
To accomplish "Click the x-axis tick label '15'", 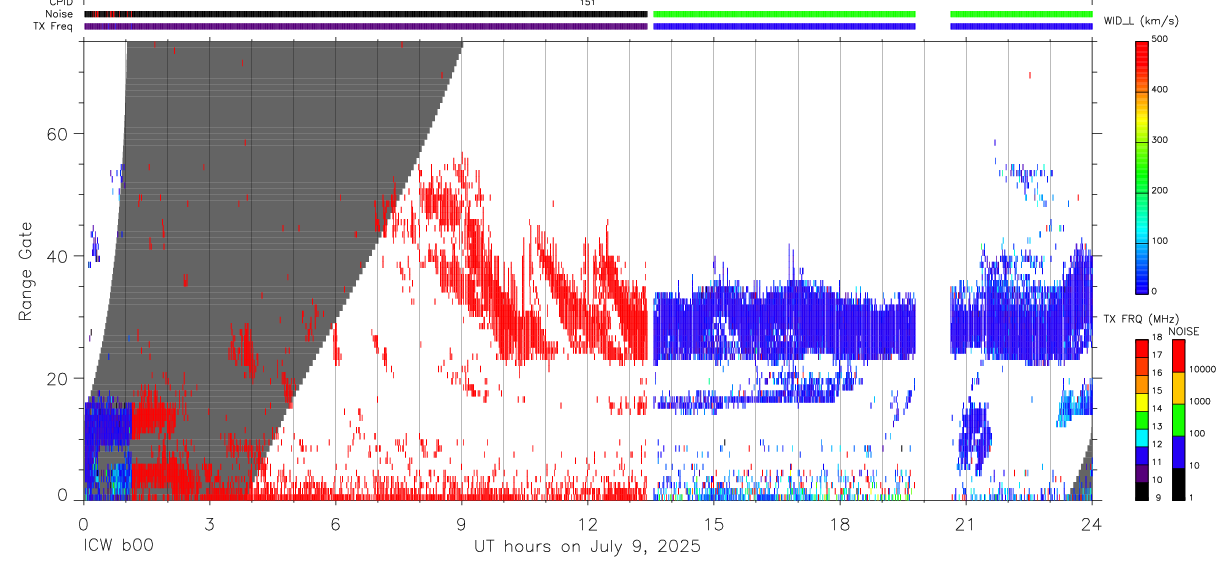I will pos(714,523).
